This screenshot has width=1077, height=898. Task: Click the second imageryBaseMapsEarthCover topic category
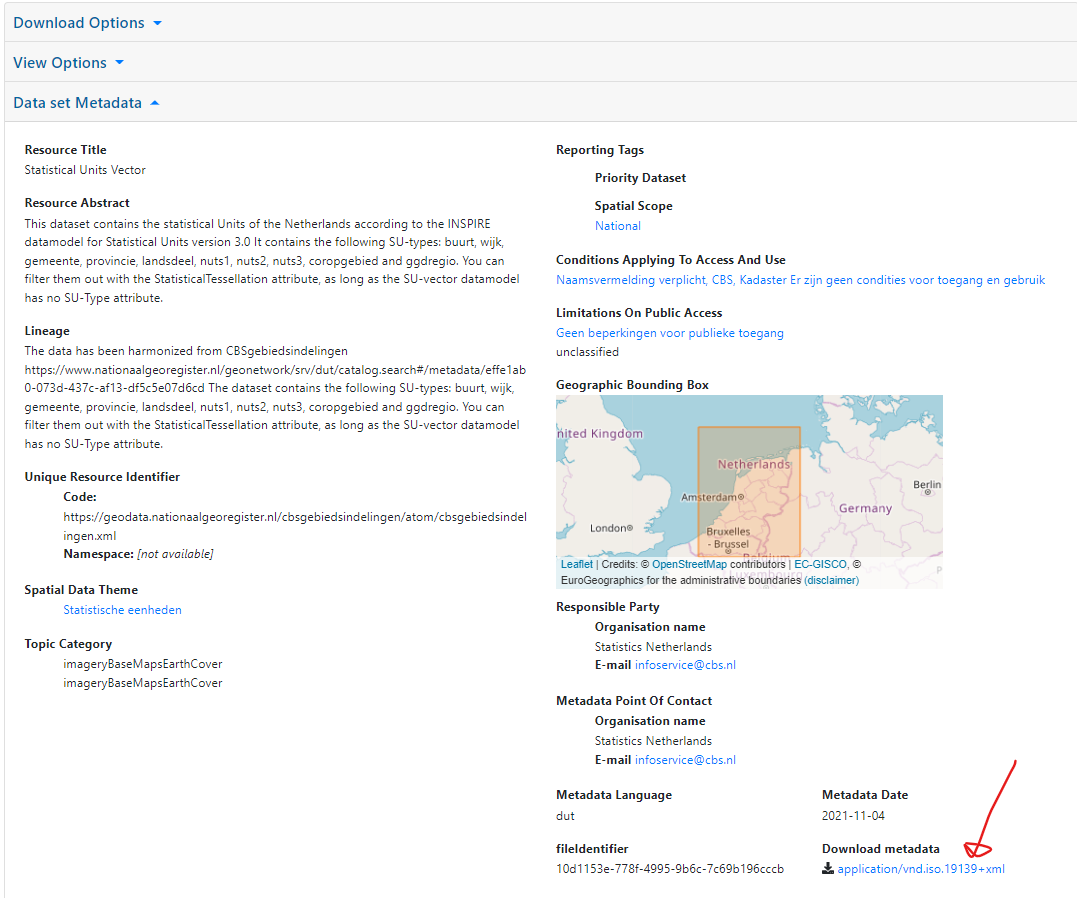[x=143, y=683]
